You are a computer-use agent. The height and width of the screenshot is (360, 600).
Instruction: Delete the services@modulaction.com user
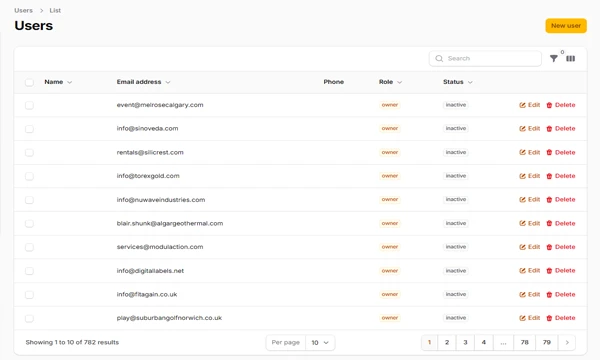(561, 247)
